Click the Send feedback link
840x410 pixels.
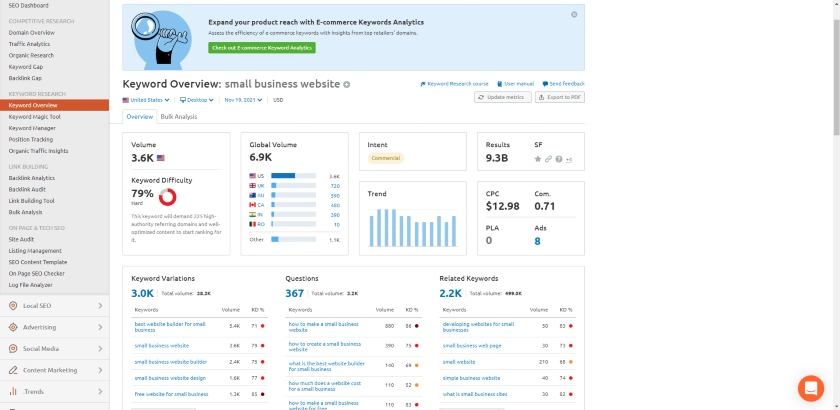click(564, 84)
